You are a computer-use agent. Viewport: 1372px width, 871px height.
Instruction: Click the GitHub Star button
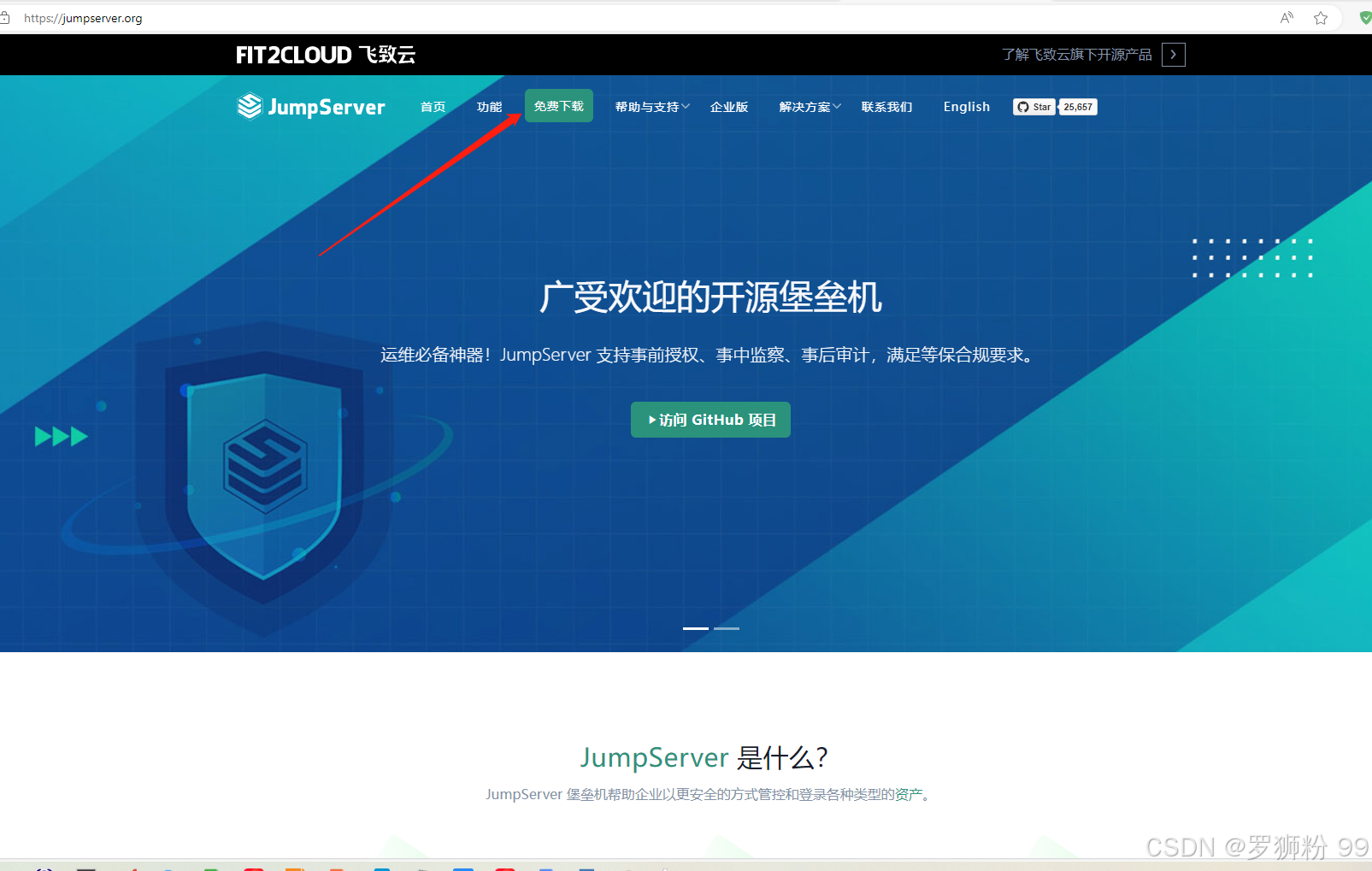coord(1034,107)
